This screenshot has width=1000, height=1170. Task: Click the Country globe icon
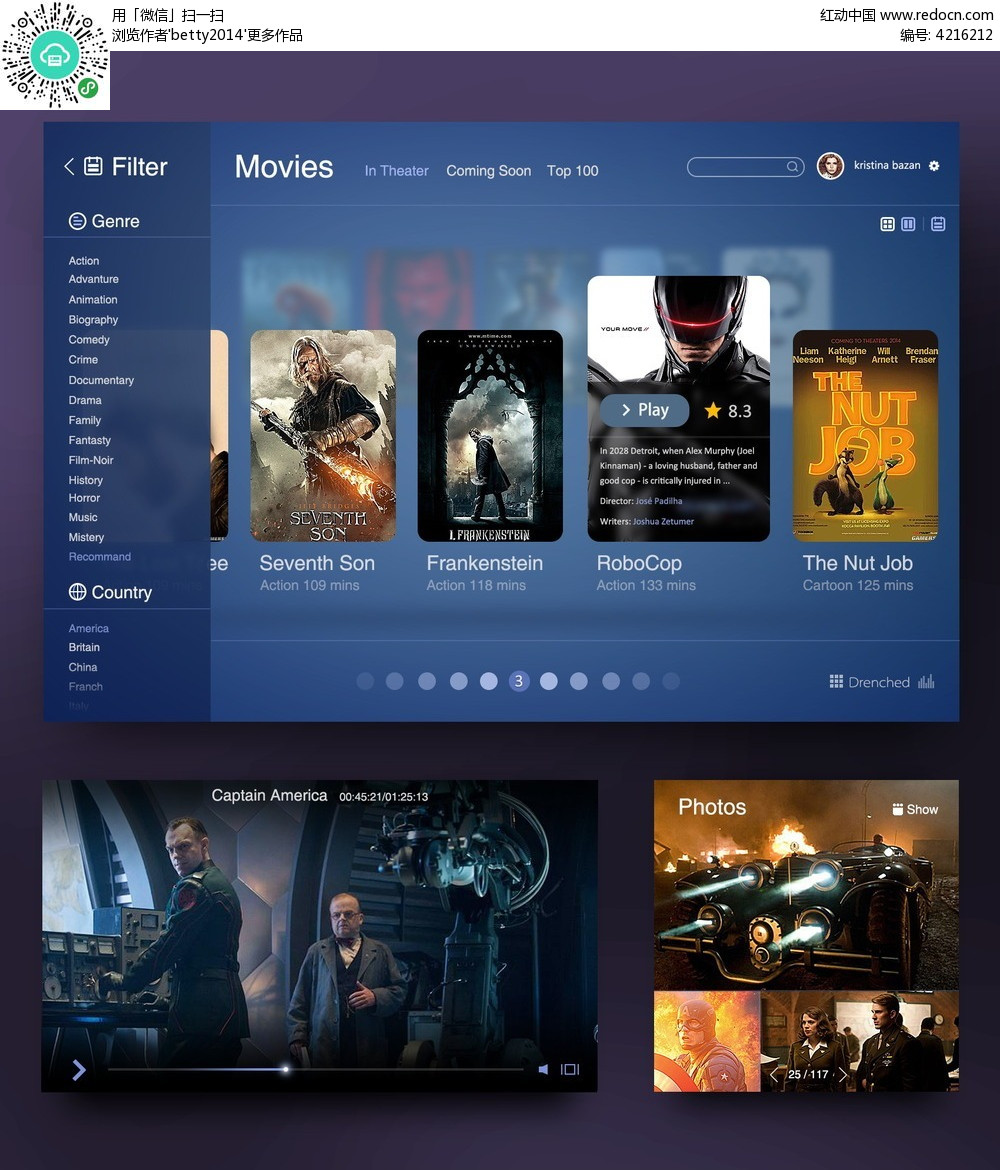coord(78,592)
